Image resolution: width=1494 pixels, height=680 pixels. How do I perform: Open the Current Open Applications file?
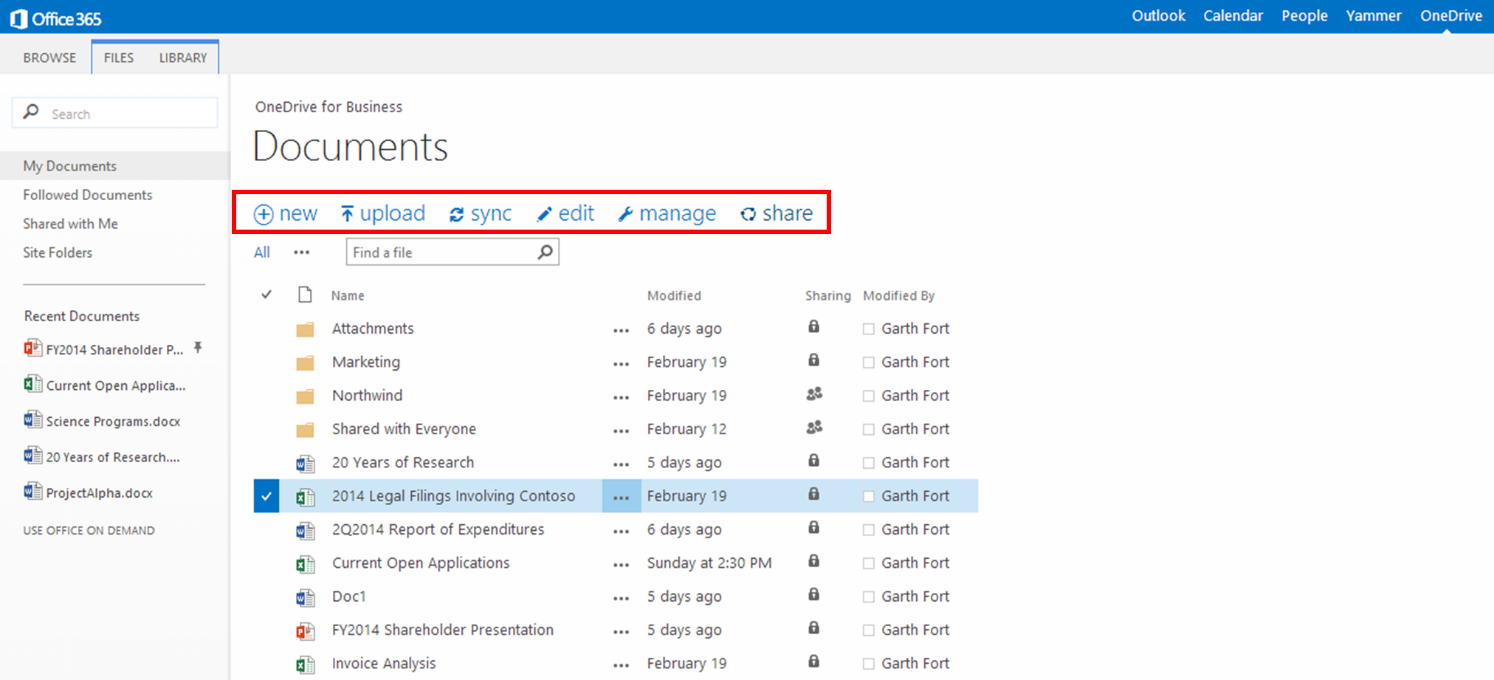pyautogui.click(x=420, y=563)
